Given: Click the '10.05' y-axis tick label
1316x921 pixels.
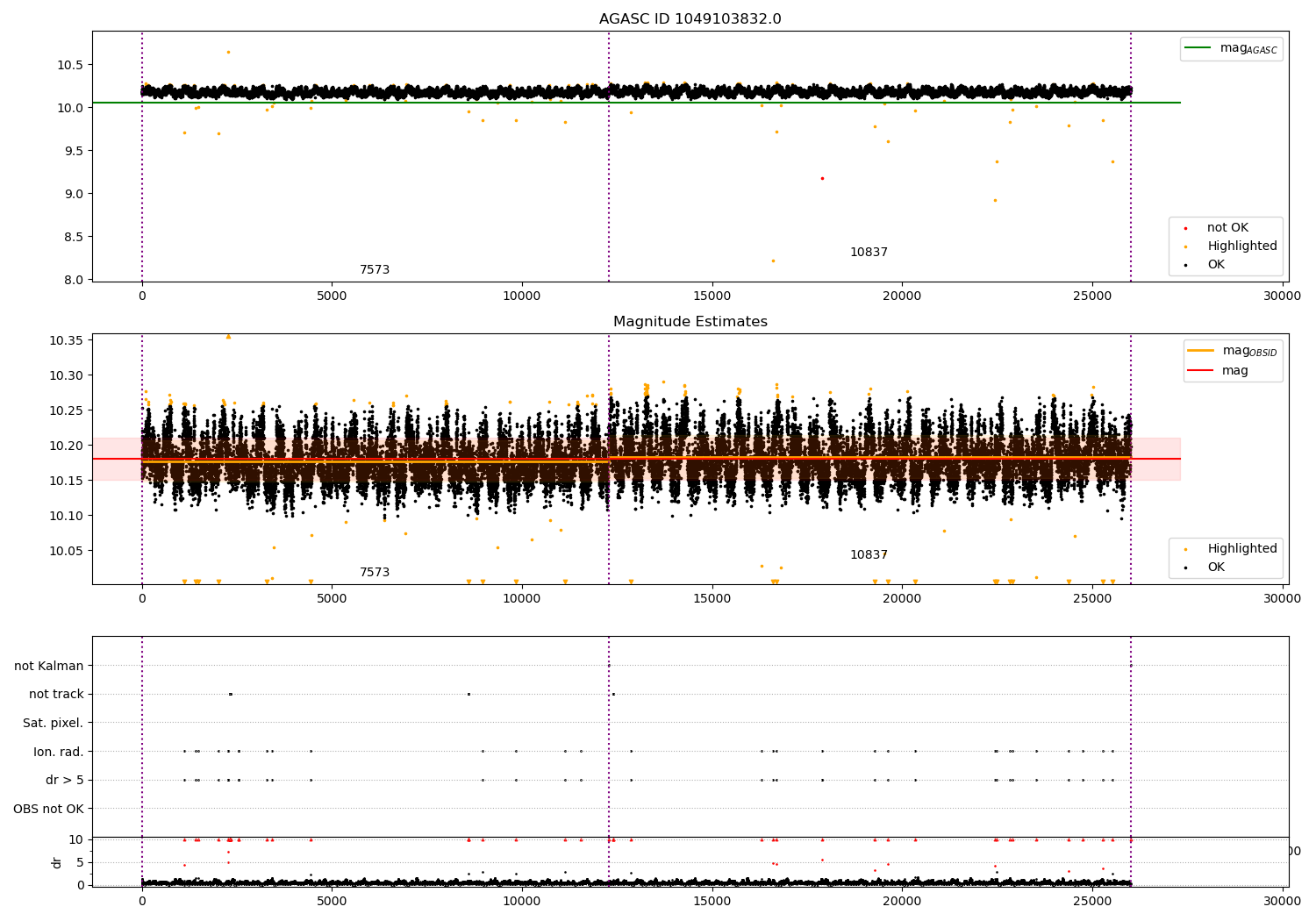Looking at the screenshot, I should click(67, 551).
